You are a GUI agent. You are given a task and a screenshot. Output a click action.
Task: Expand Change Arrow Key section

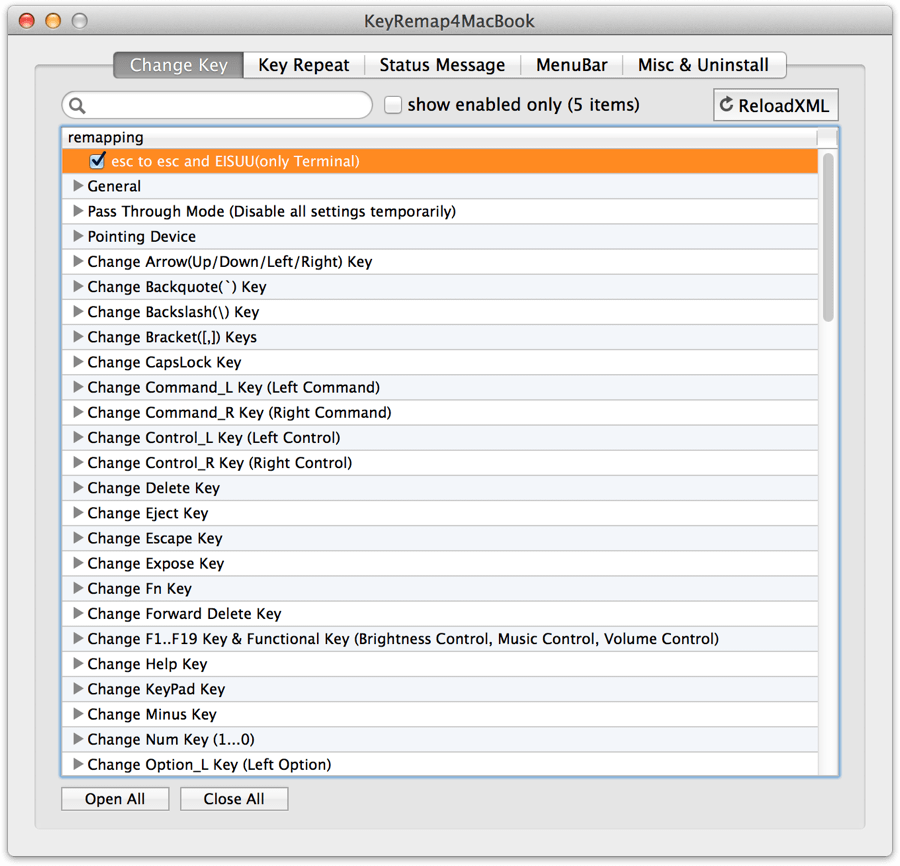(78, 262)
